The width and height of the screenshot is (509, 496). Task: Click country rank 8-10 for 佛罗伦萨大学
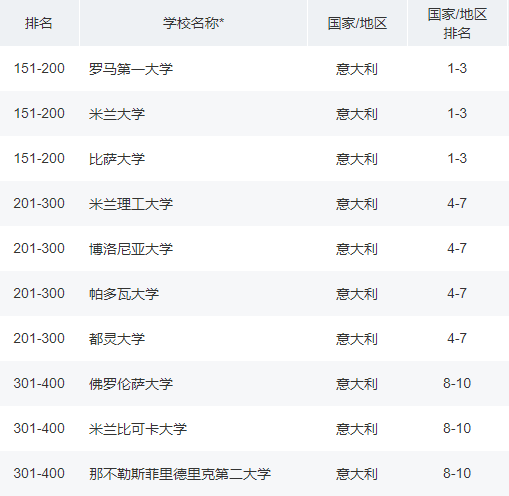(457, 383)
